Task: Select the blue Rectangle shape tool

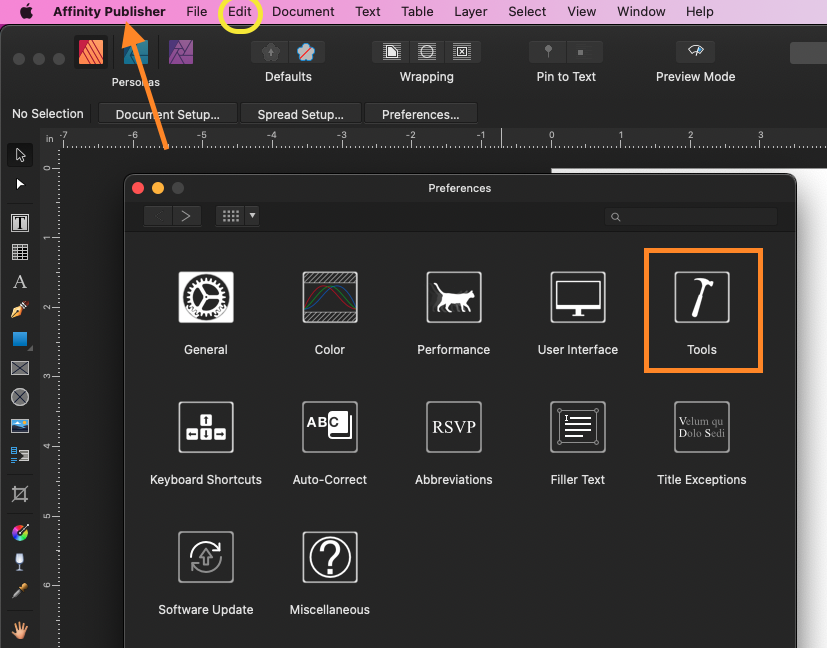Action: pyautogui.click(x=20, y=339)
